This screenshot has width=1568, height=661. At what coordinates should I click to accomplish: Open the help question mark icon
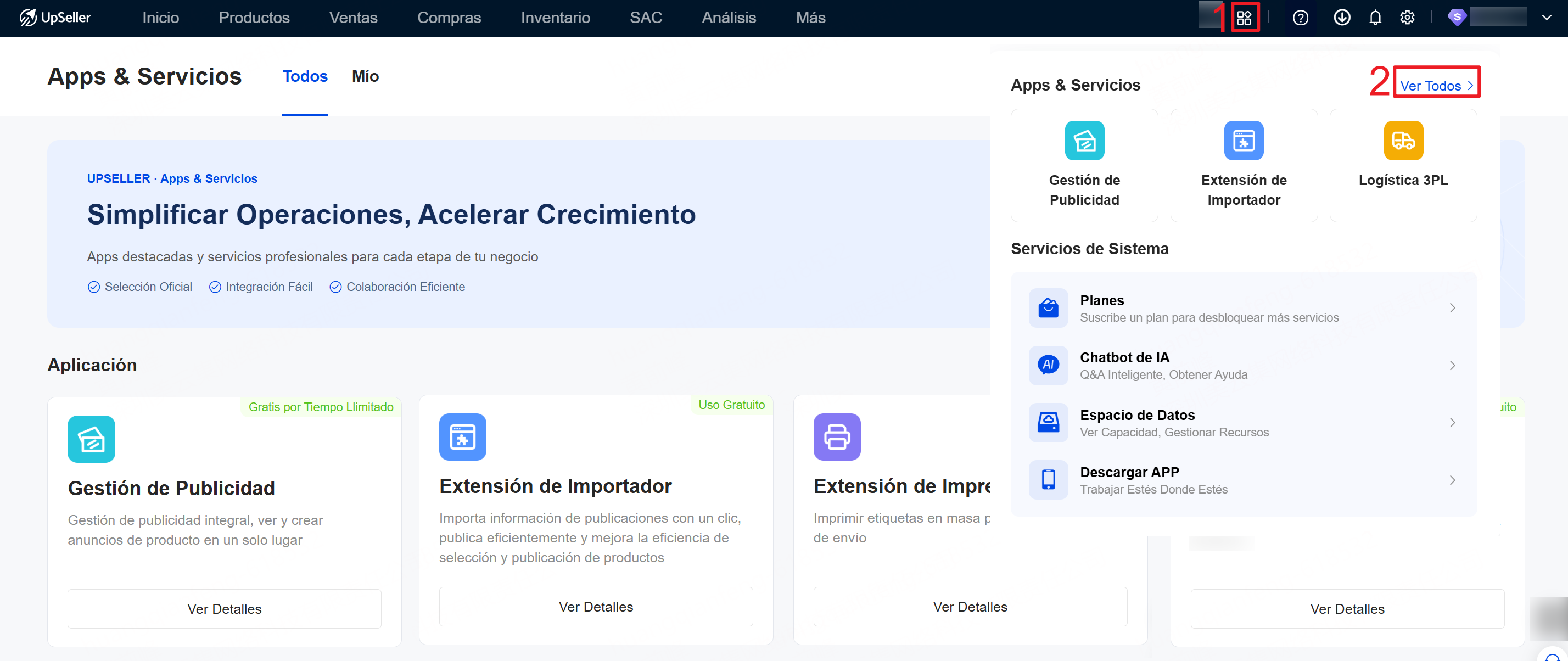tap(1300, 18)
